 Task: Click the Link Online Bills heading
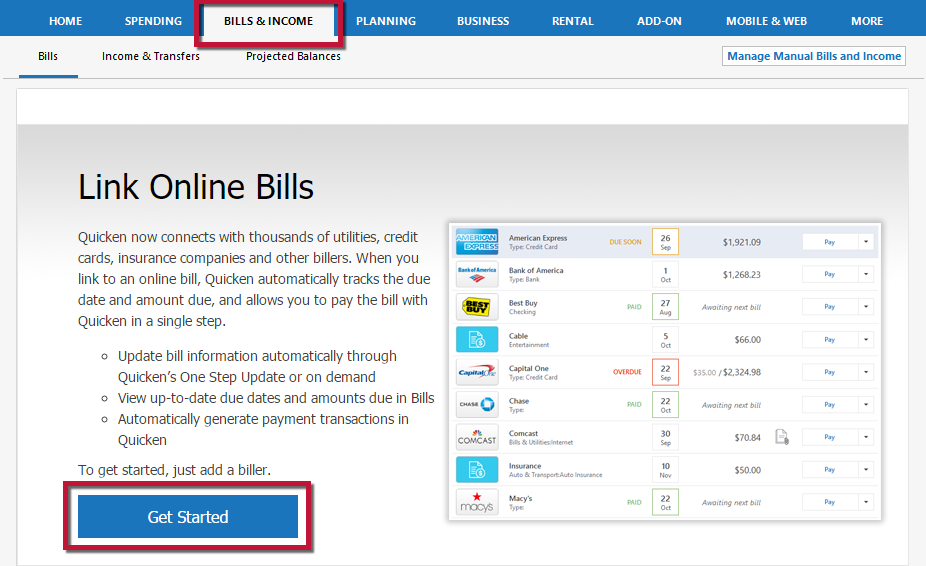pos(196,187)
